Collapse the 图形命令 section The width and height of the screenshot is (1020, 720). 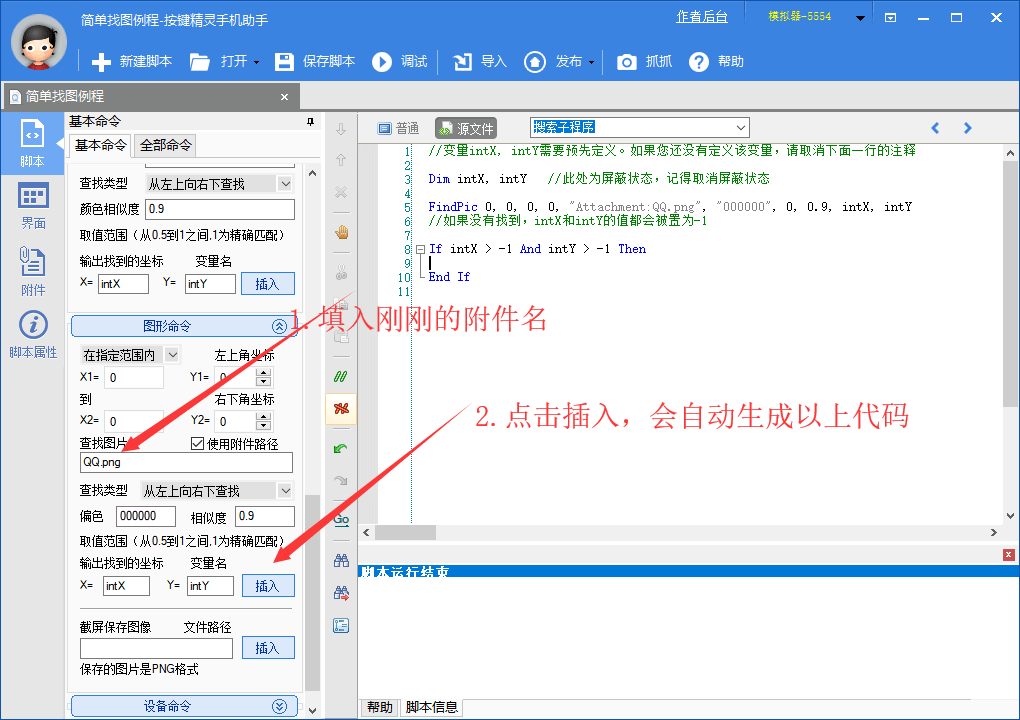(x=279, y=327)
